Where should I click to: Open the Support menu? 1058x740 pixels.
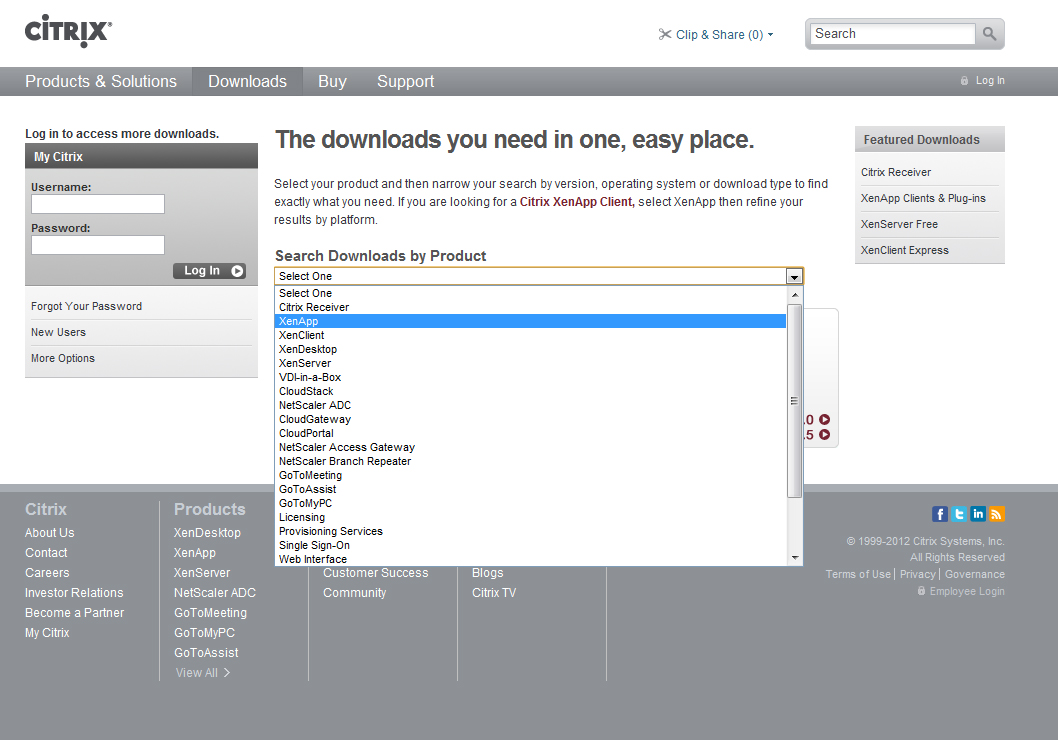[406, 82]
